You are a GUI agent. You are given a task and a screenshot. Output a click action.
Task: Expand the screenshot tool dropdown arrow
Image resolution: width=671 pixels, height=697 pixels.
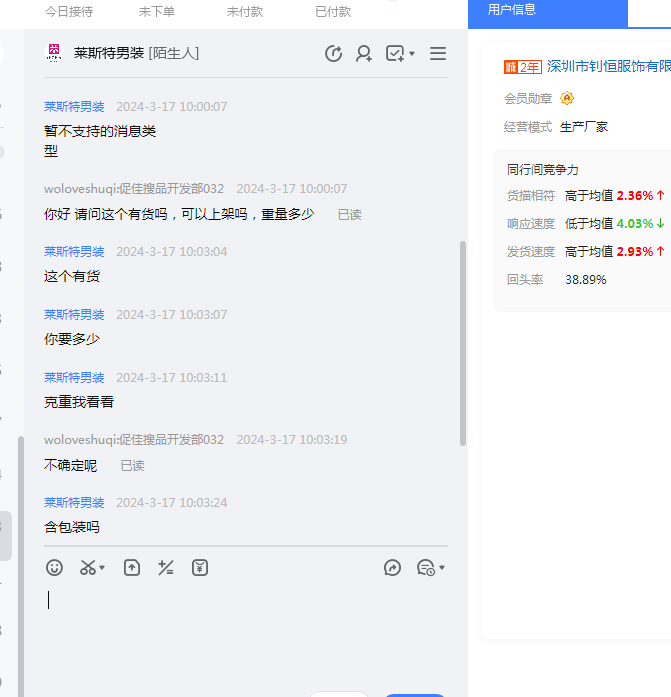pos(102,569)
